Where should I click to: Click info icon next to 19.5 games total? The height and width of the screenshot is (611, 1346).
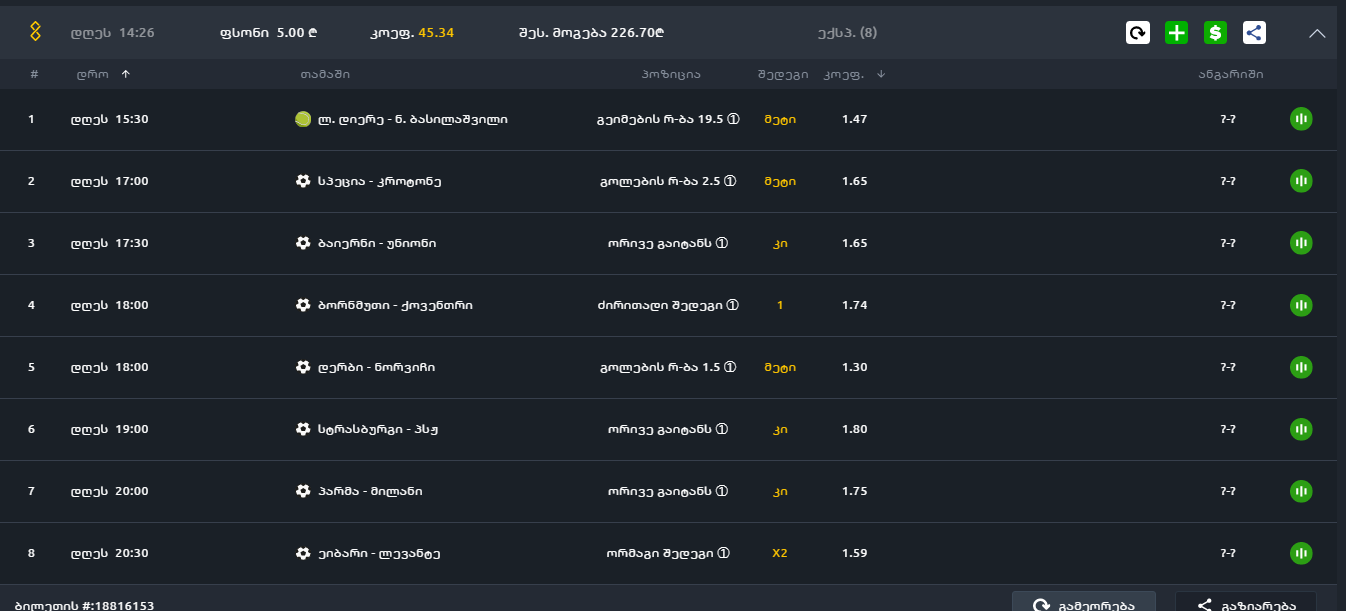click(x=733, y=119)
